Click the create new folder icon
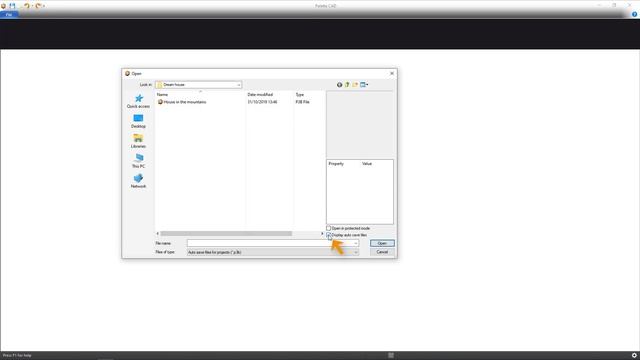Image resolution: width=640 pixels, height=360 pixels. point(355,84)
